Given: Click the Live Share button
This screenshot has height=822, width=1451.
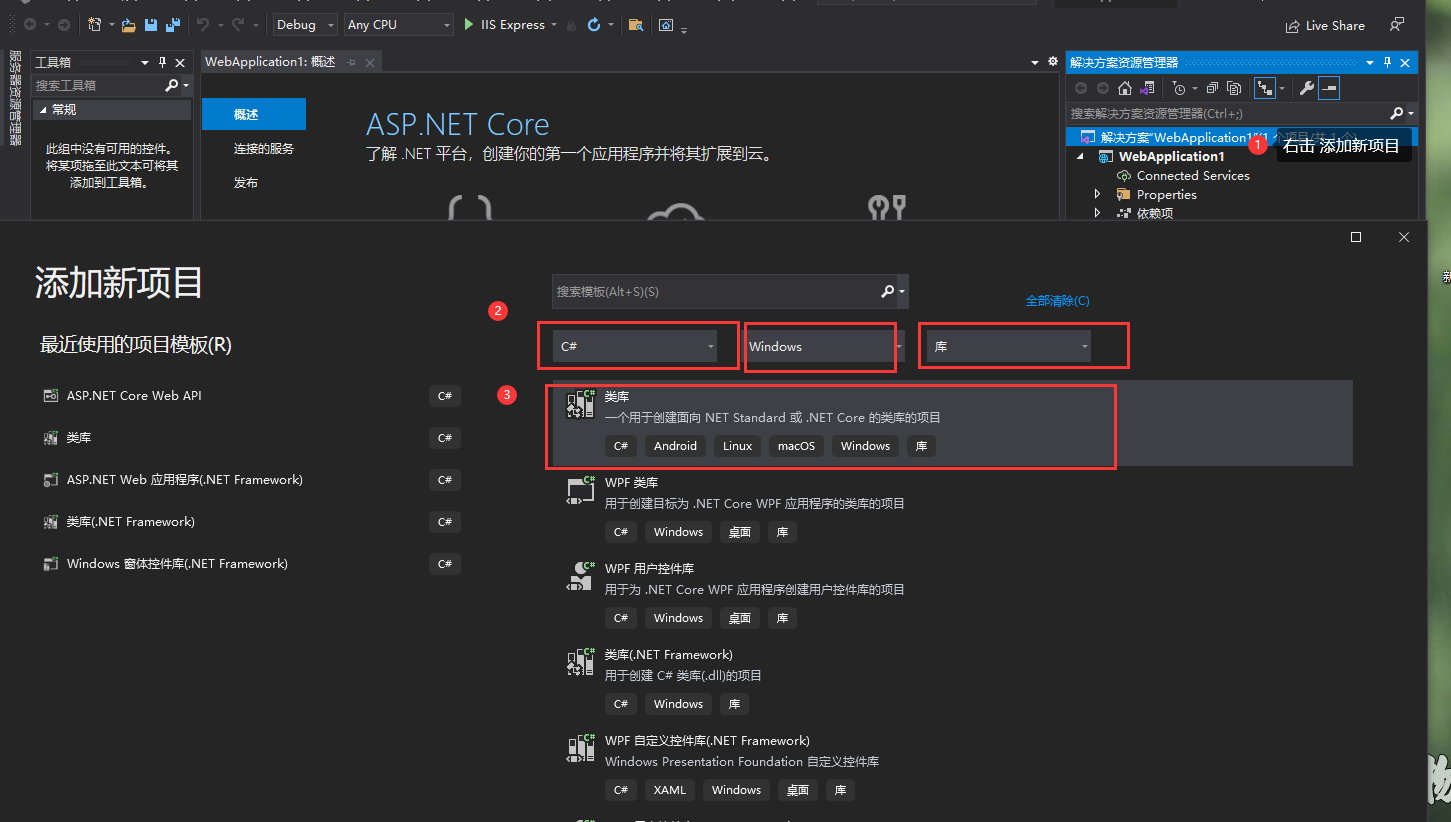Looking at the screenshot, I should pos(1326,25).
